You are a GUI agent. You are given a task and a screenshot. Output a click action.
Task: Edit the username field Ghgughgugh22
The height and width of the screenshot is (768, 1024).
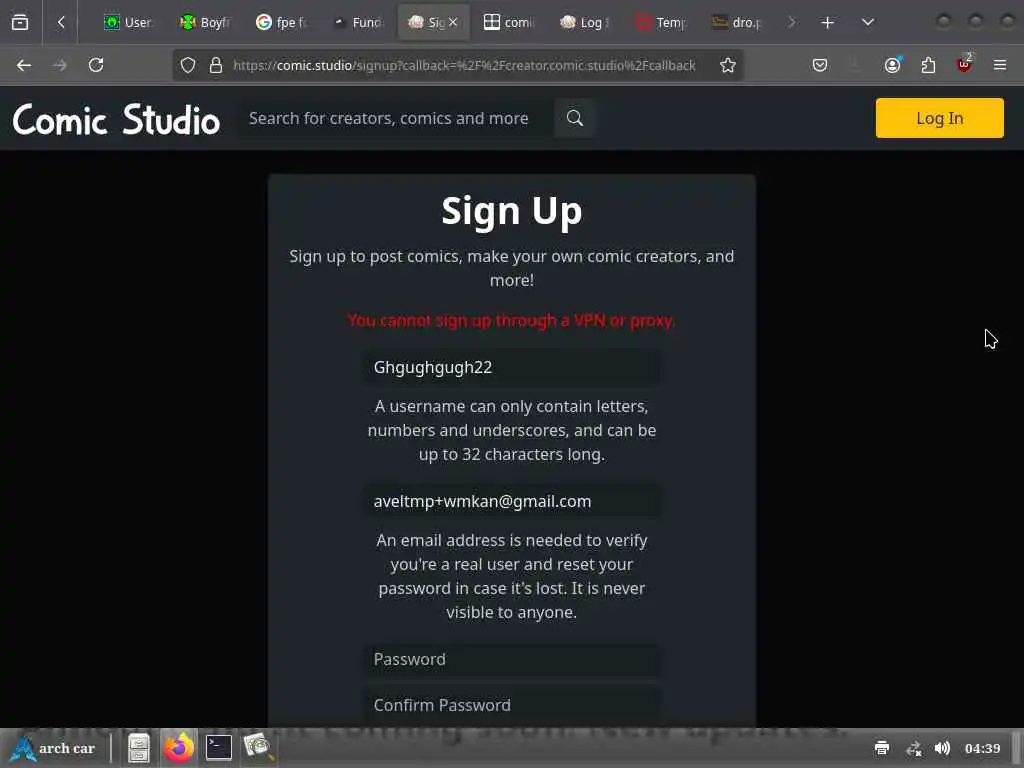tap(511, 368)
